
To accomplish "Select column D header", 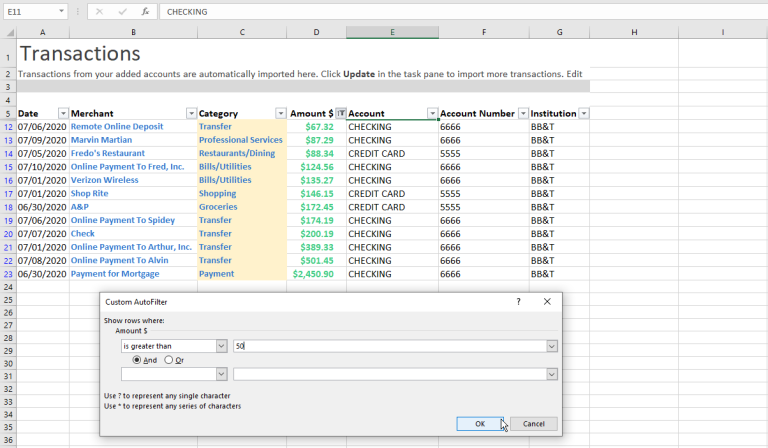I will pyautogui.click(x=316, y=32).
